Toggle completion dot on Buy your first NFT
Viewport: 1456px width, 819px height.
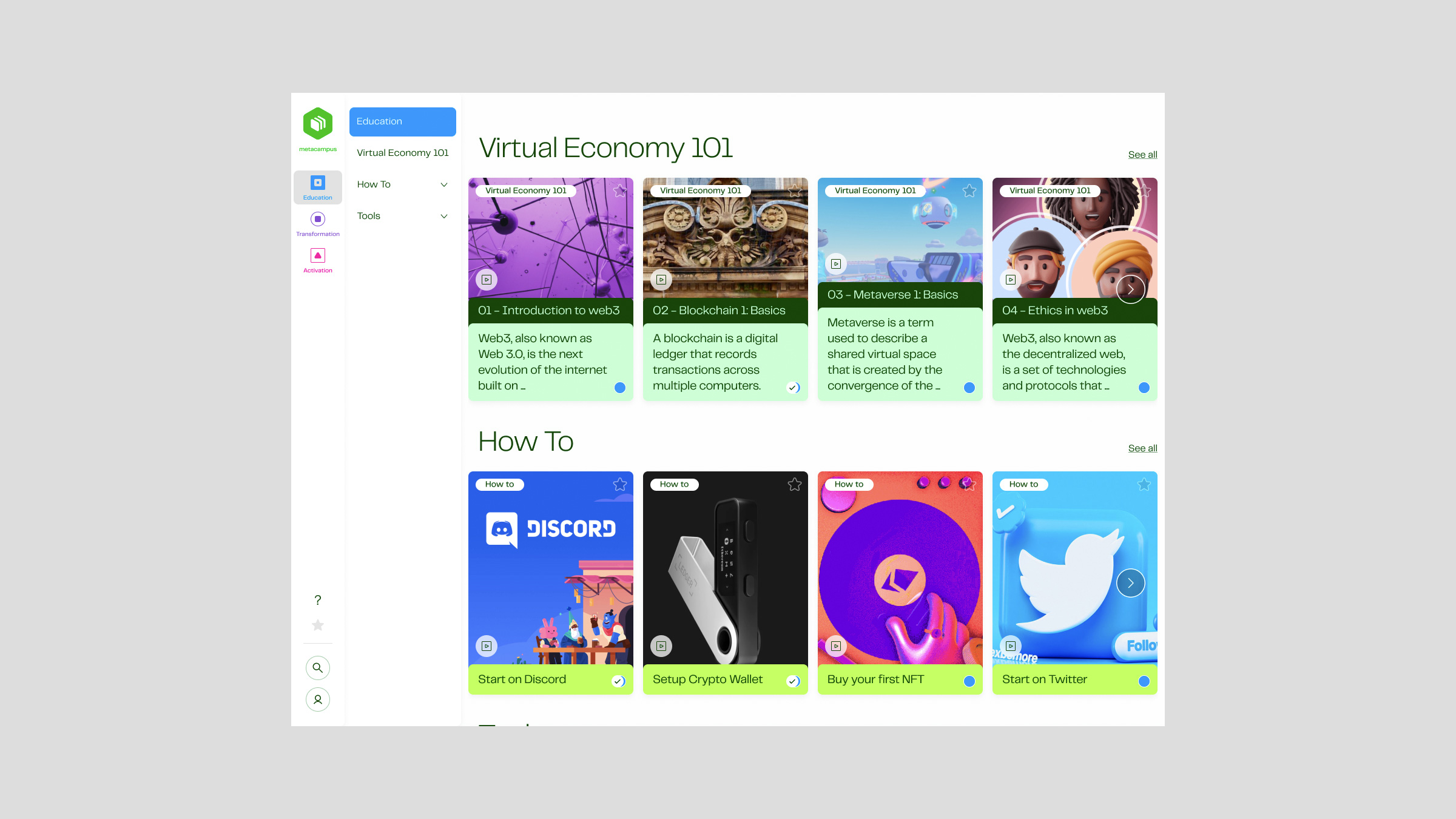969,681
